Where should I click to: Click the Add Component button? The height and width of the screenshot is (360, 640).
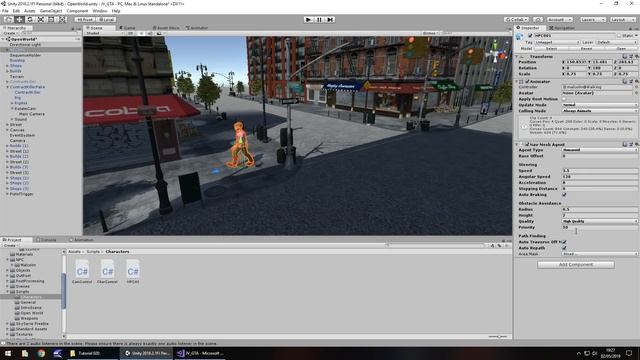(576, 264)
